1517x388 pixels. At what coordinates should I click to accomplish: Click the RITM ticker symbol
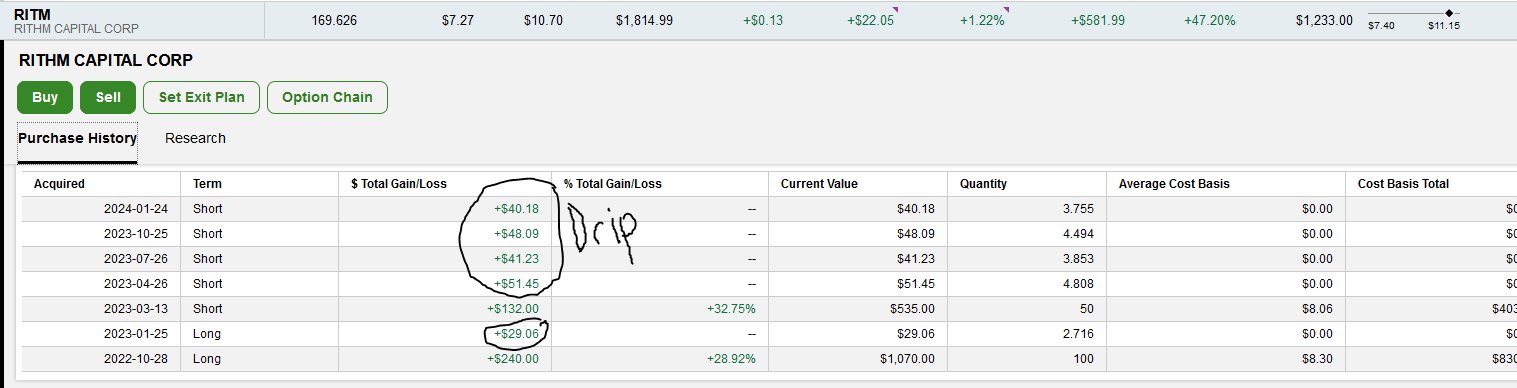click(x=33, y=14)
